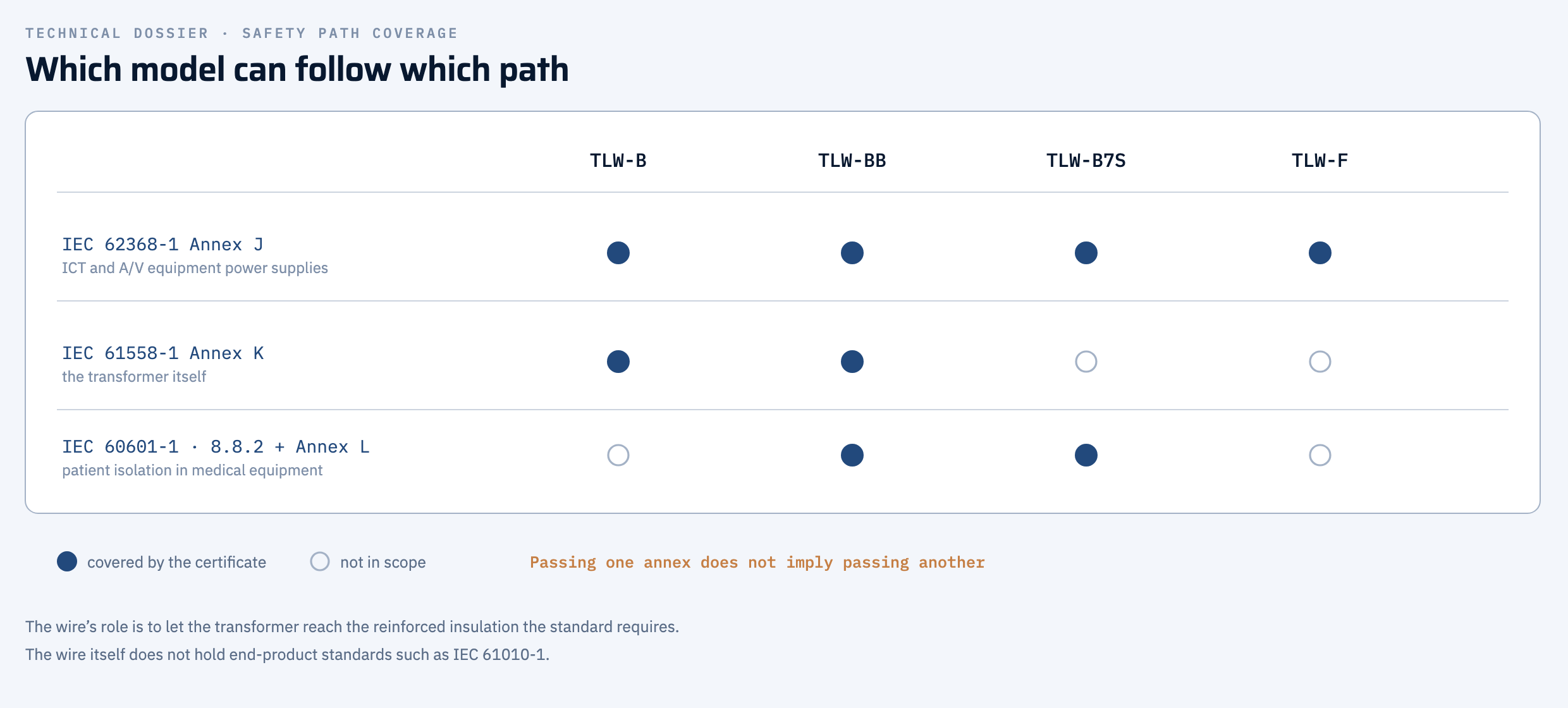Select the TLW-B7S column header
Screen dimensions: 1568x708
[x=1086, y=161]
